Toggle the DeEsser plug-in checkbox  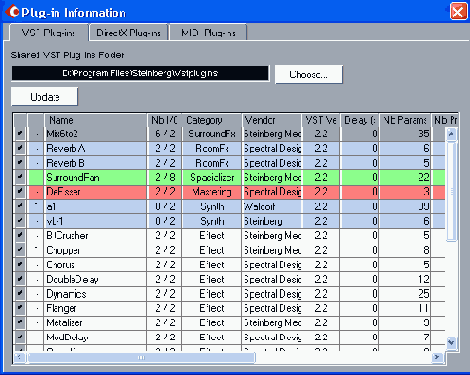pos(20,192)
